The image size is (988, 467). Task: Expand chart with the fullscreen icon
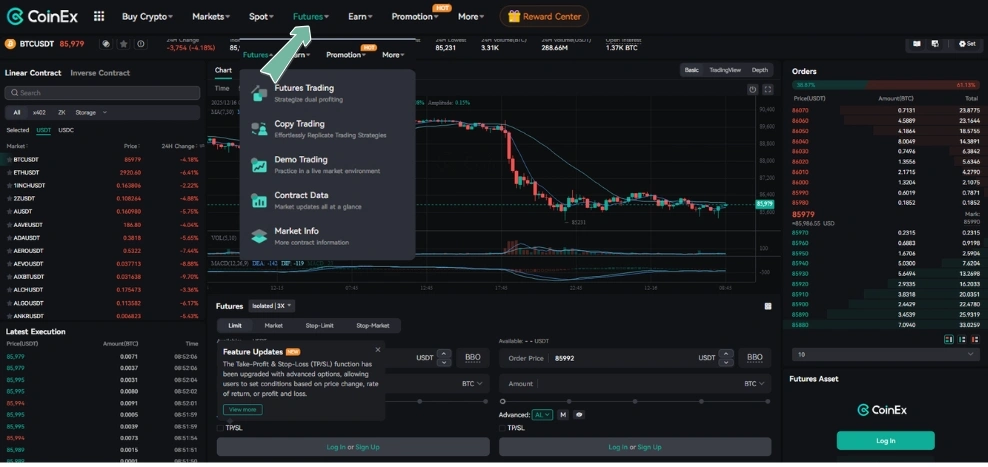[x=767, y=89]
